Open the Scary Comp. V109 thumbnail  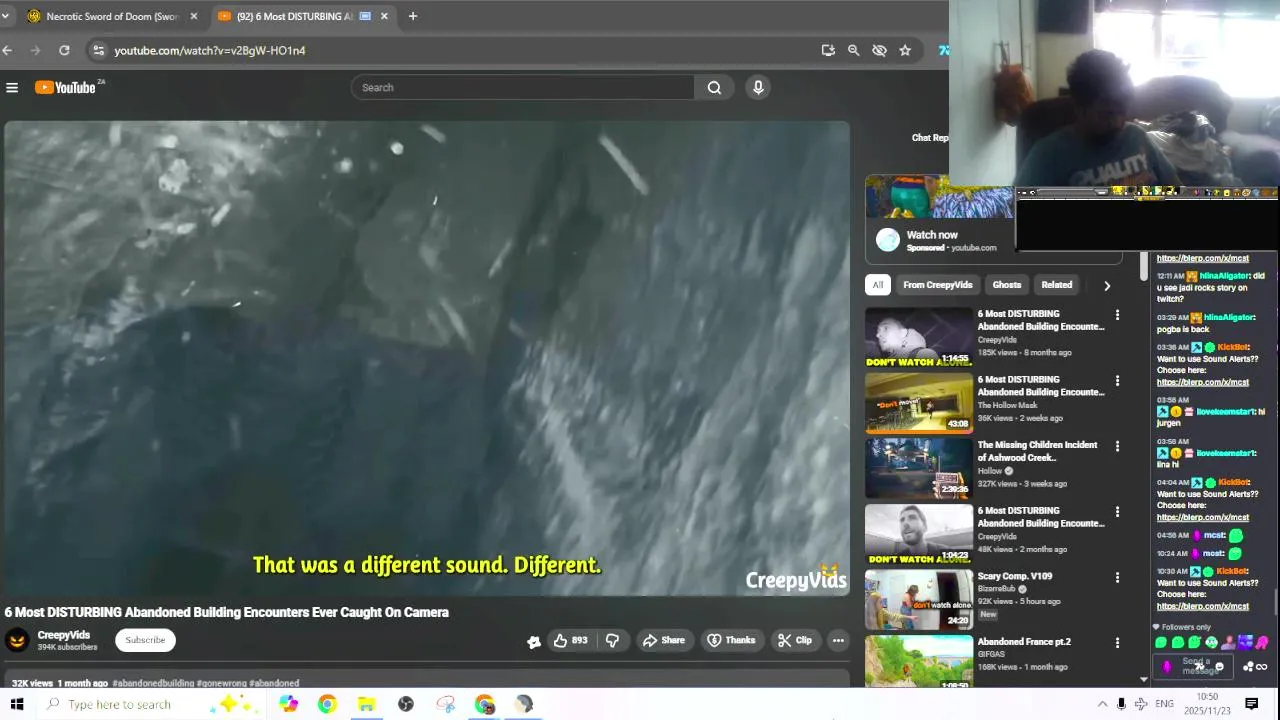[x=918, y=599]
